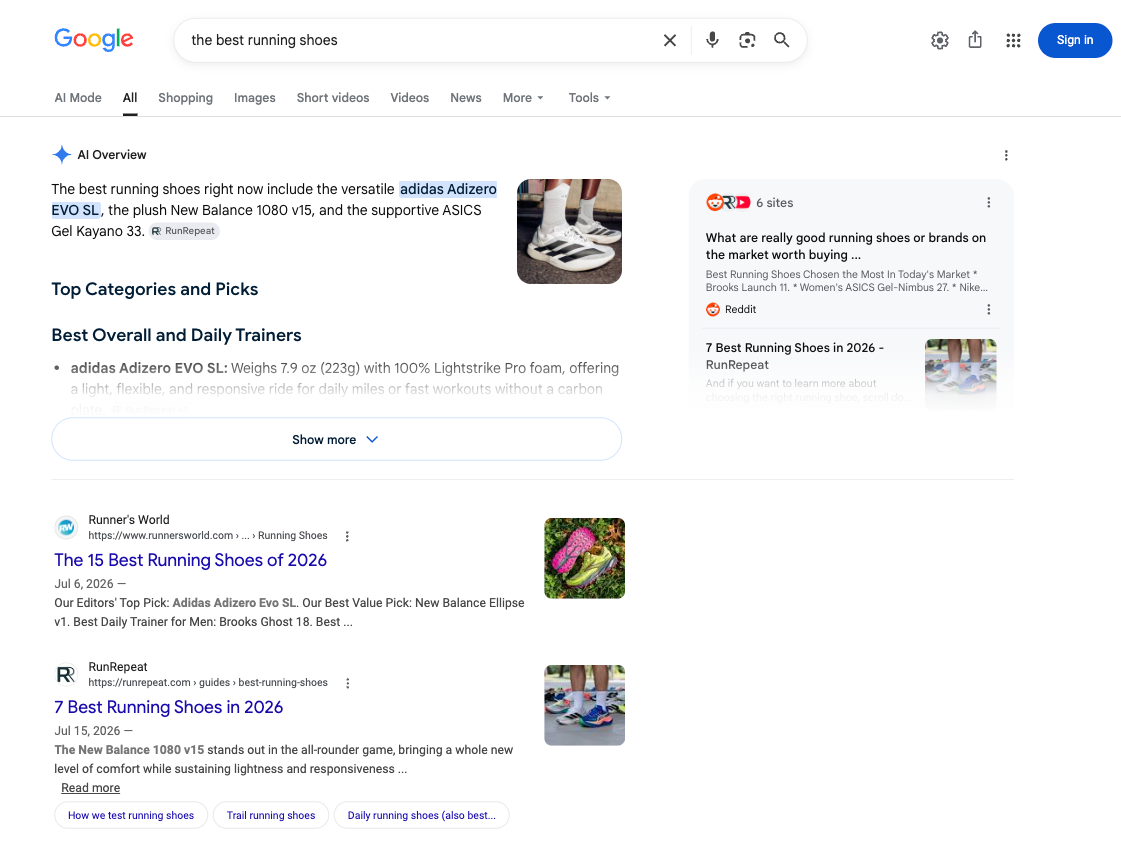The width and height of the screenshot is (1121, 850).
Task: Click the 'Jul 6, 2026' date text
Action: tap(84, 583)
